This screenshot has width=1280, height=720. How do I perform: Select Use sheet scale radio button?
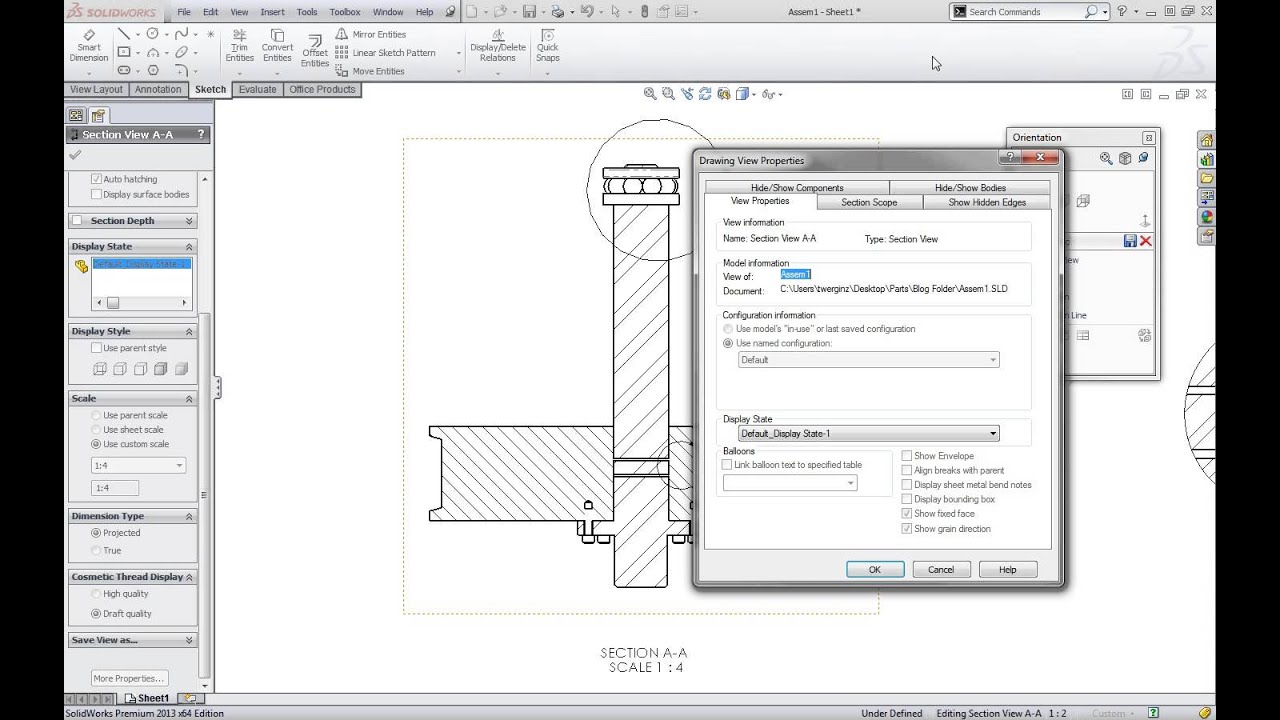pos(96,430)
